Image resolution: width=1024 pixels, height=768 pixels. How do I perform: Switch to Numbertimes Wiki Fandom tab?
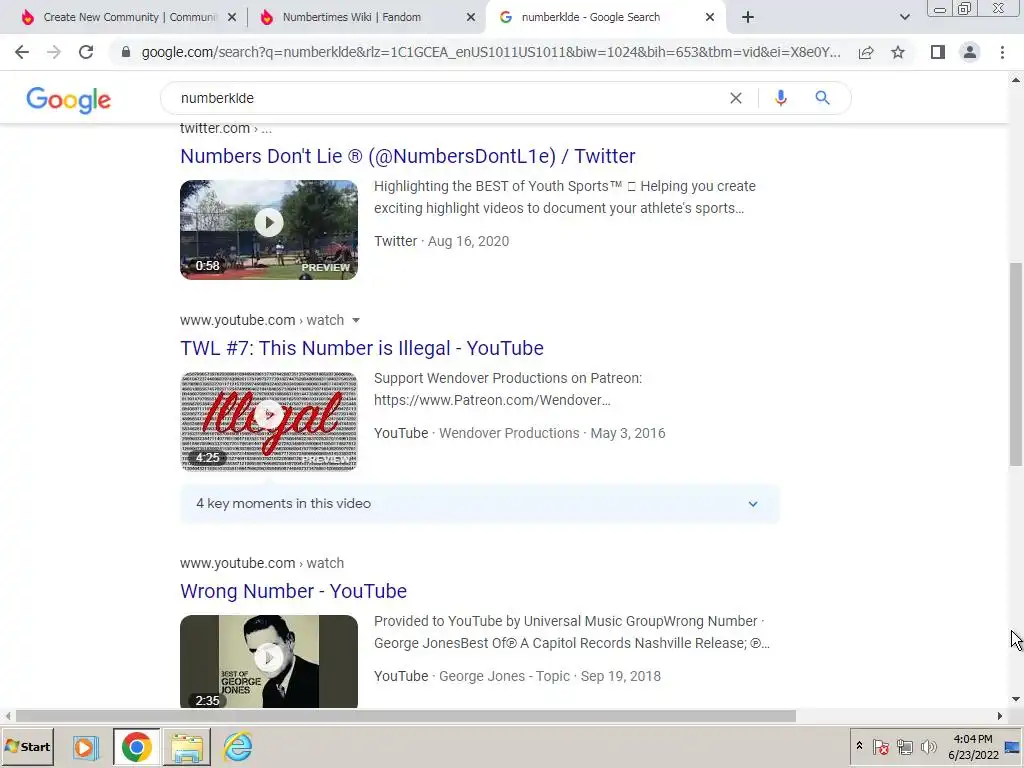pyautogui.click(x=366, y=18)
